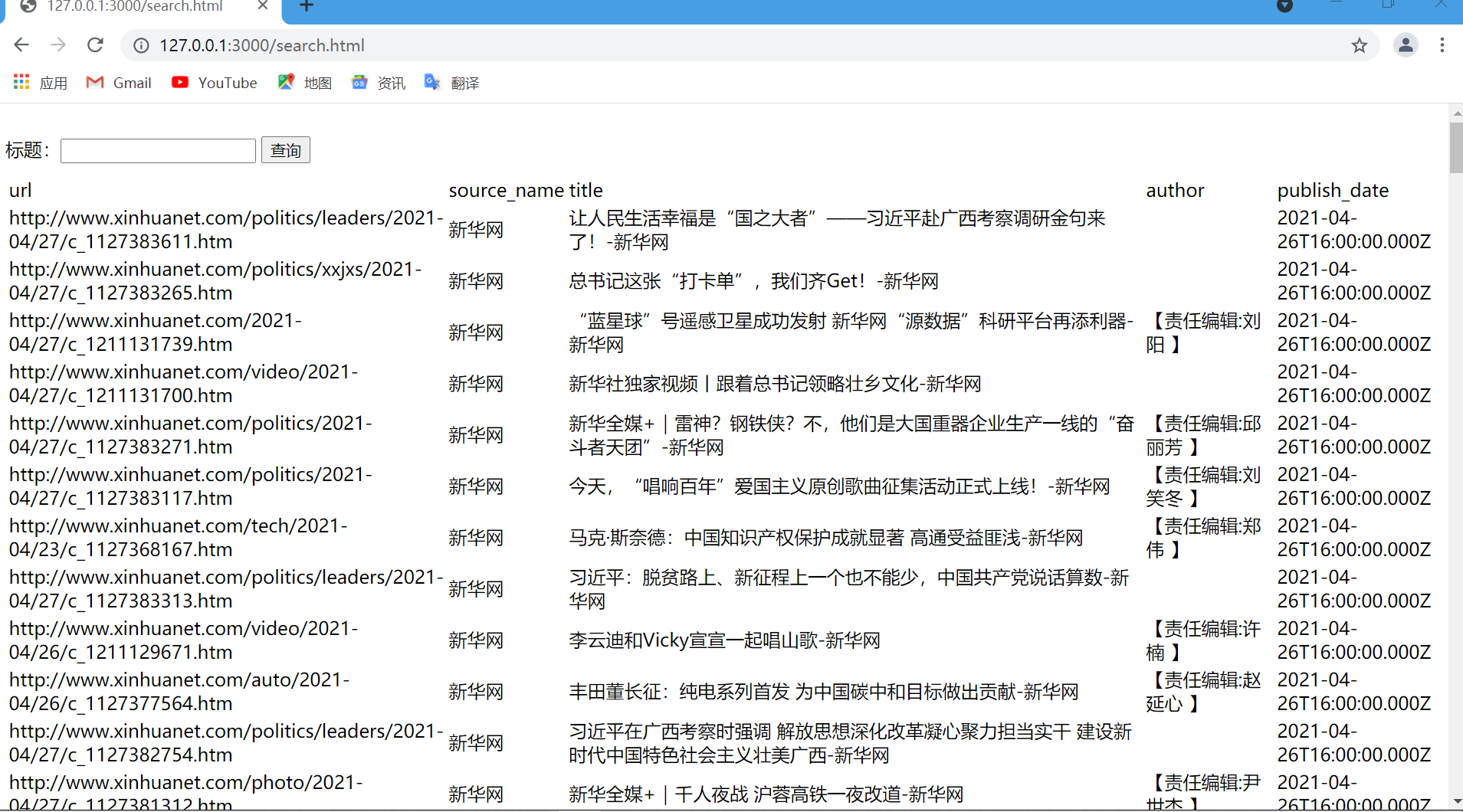The image size is (1463, 812).
Task: Open the 翻译 translate bookmark
Action: click(x=451, y=83)
